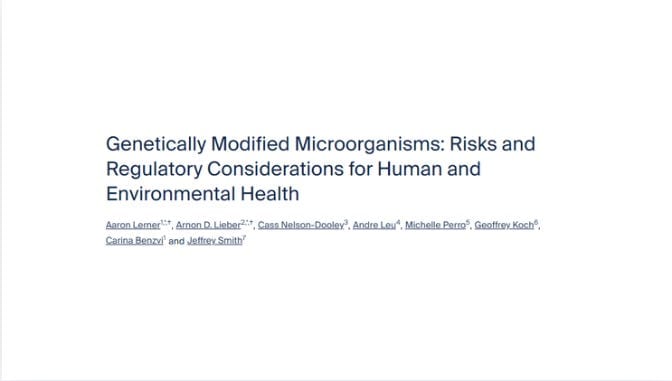Click the Geoffrey Koch author link
This screenshot has width=672, height=381.
(x=504, y=225)
